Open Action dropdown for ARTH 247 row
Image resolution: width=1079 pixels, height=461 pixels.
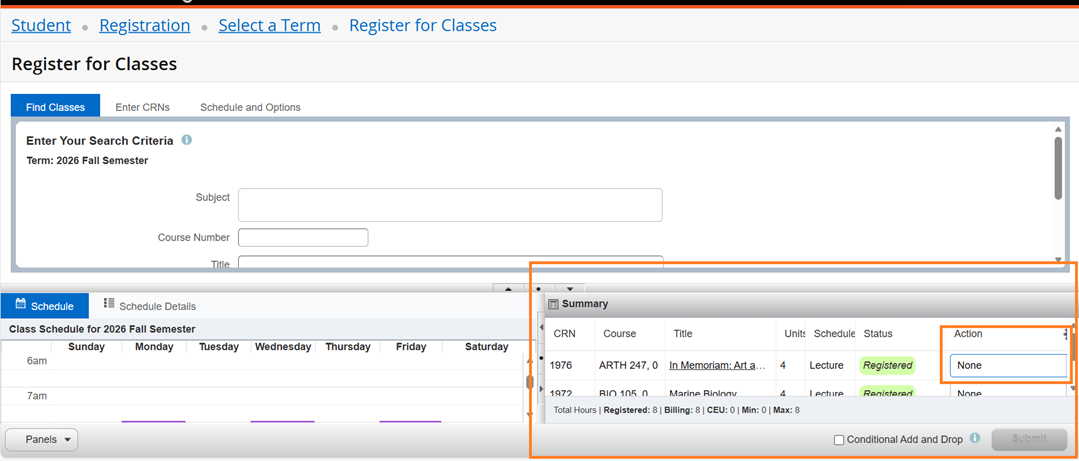pos(1008,365)
